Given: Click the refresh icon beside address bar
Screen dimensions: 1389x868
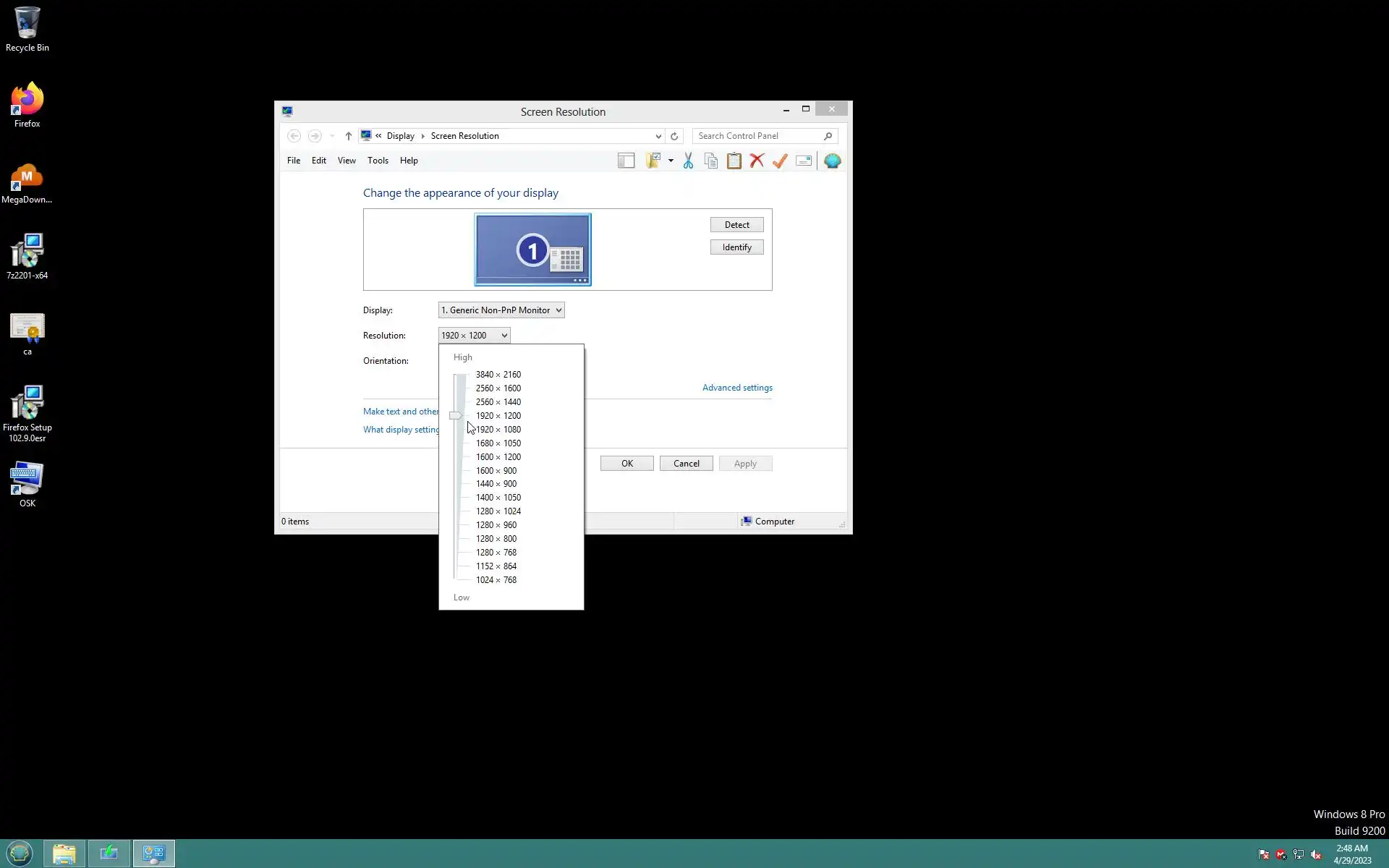Looking at the screenshot, I should pos(674,136).
